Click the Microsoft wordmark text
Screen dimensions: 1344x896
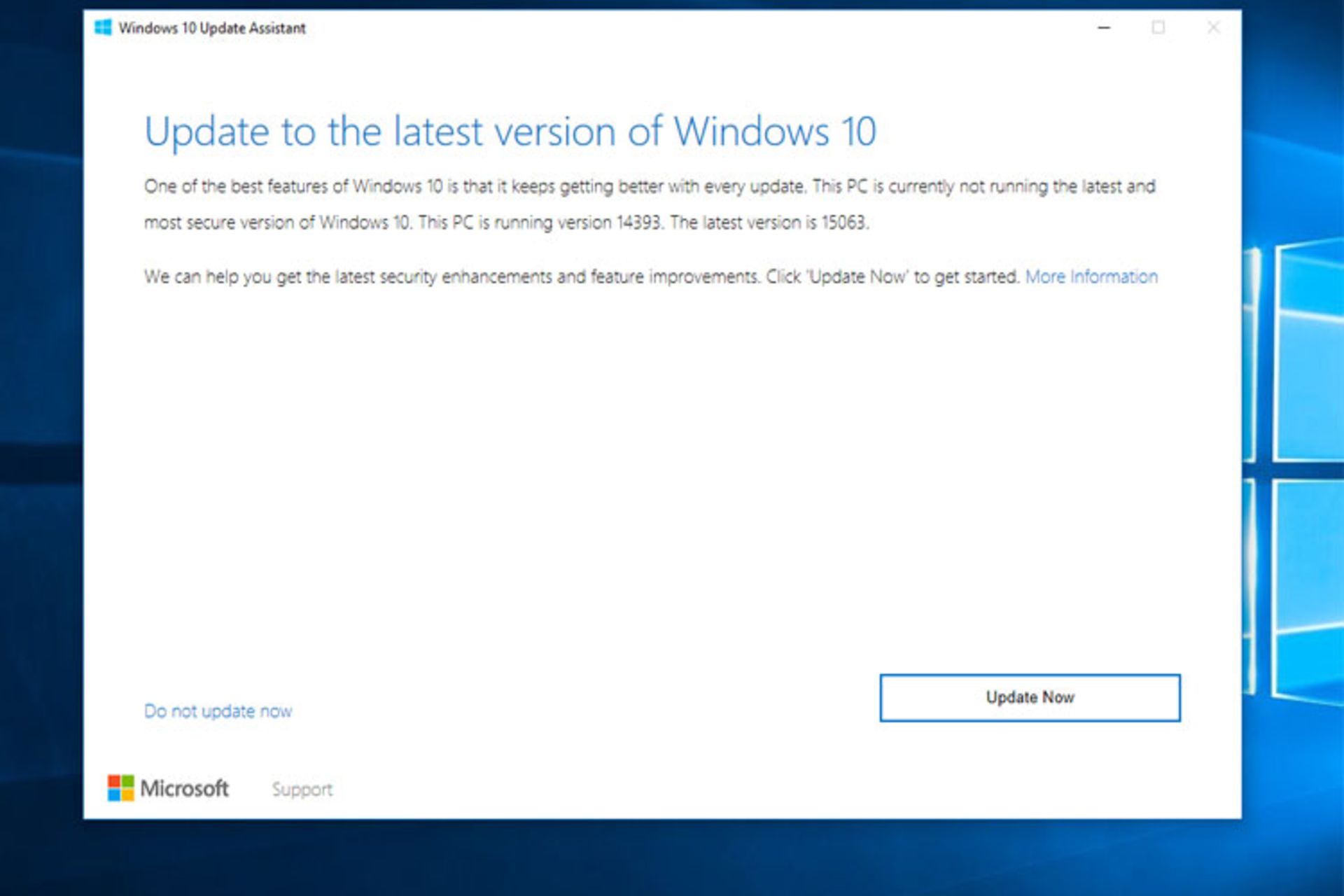(x=184, y=788)
